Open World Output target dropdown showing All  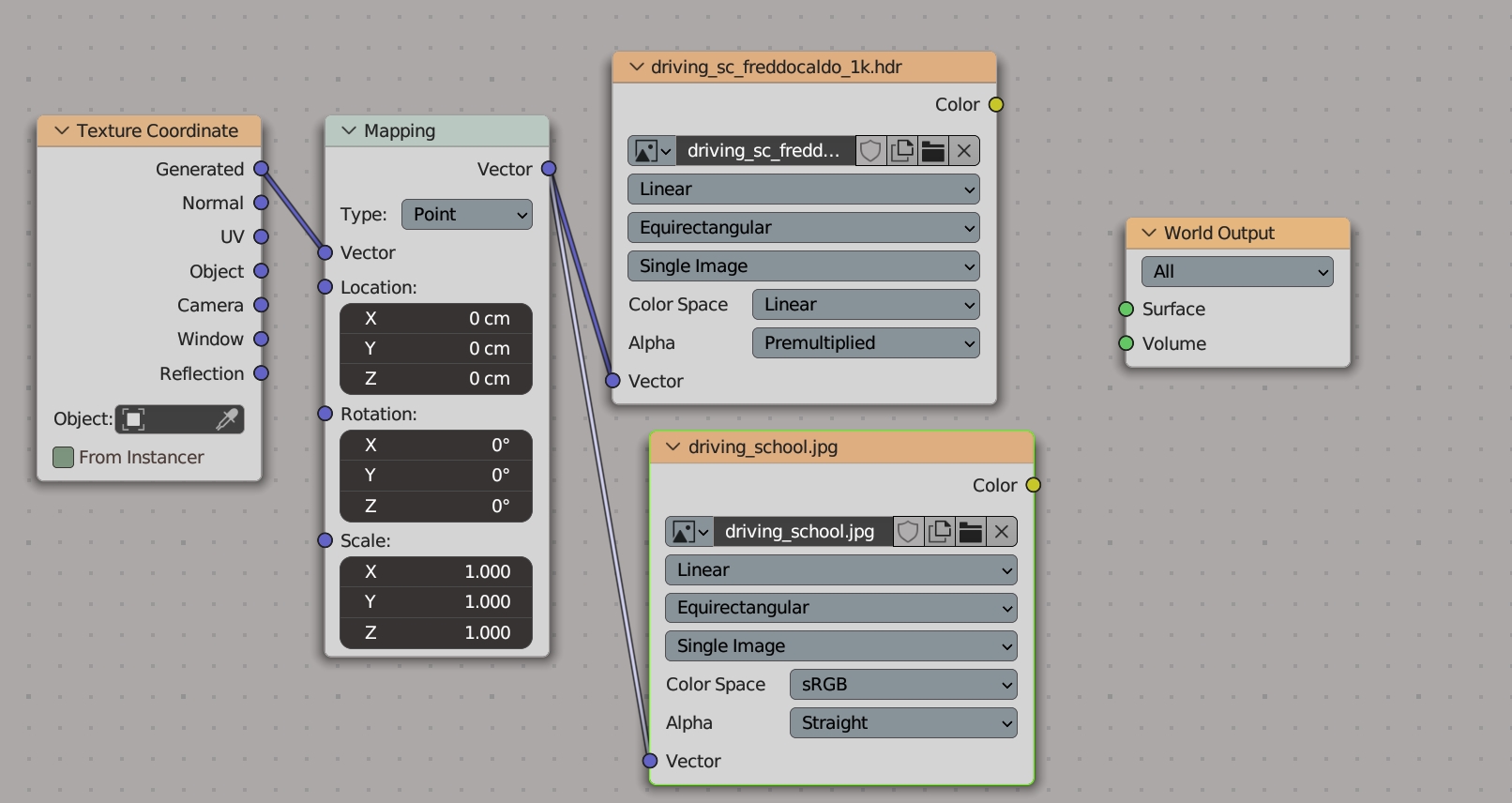click(1236, 272)
